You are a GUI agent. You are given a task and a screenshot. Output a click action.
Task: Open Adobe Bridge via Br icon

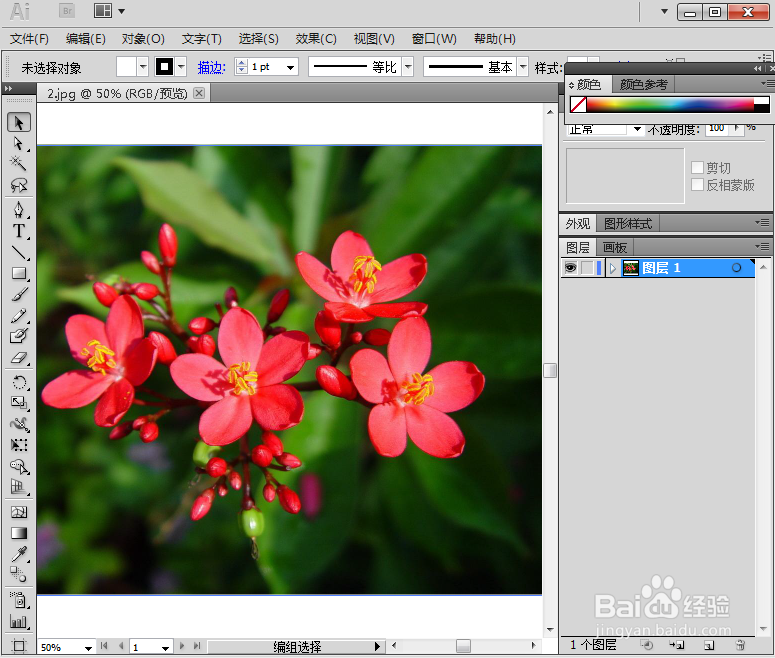67,11
